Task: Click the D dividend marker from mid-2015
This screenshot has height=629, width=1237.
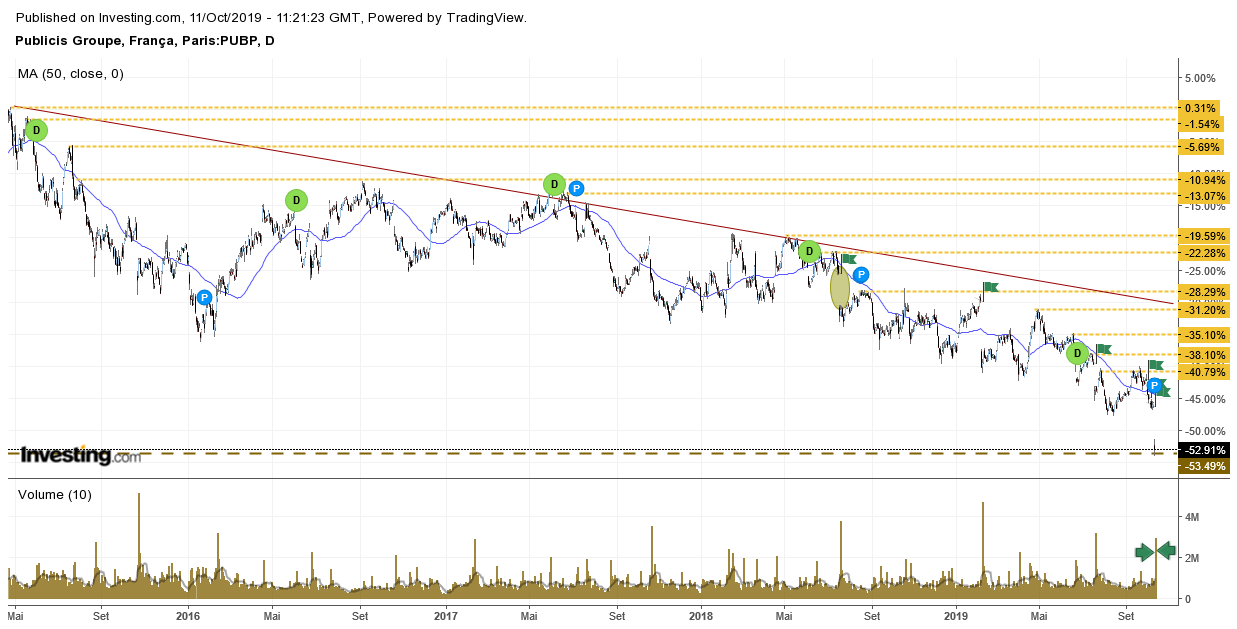Action: coord(36,129)
